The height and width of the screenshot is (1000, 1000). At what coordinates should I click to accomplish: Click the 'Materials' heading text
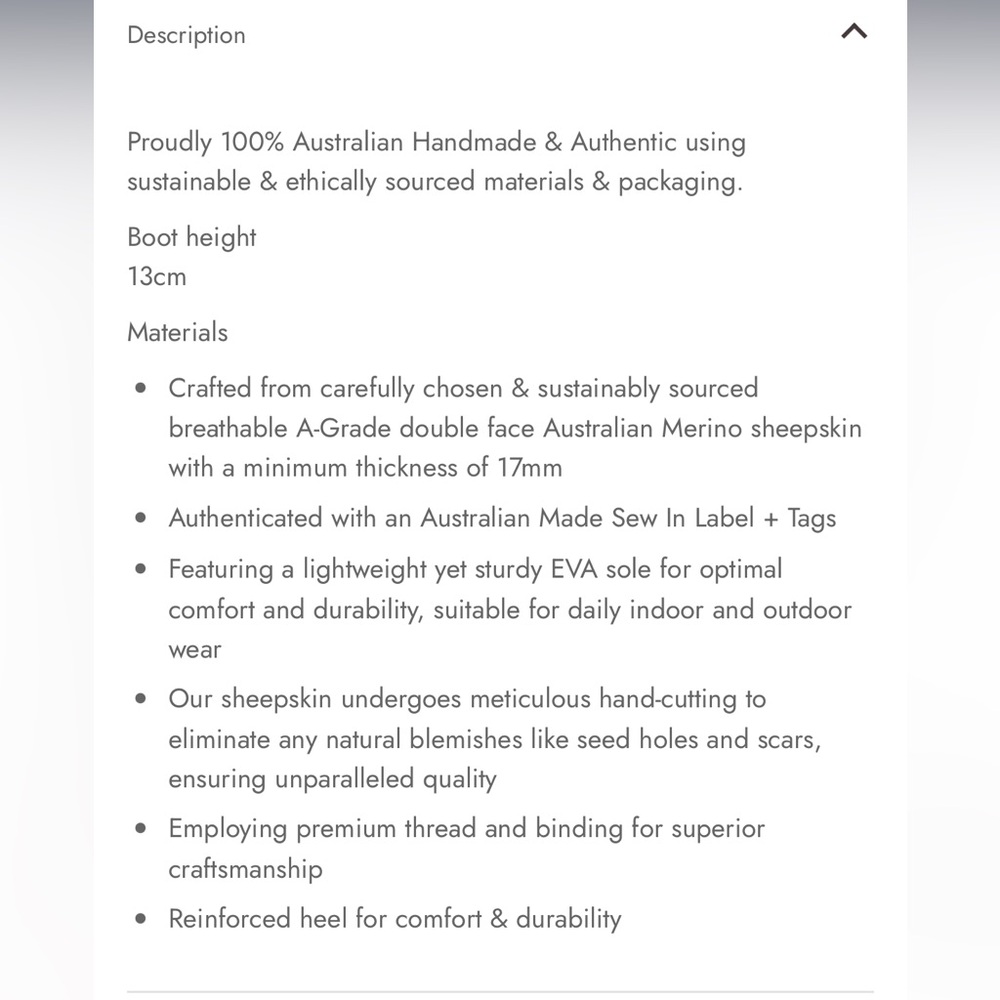tap(177, 332)
